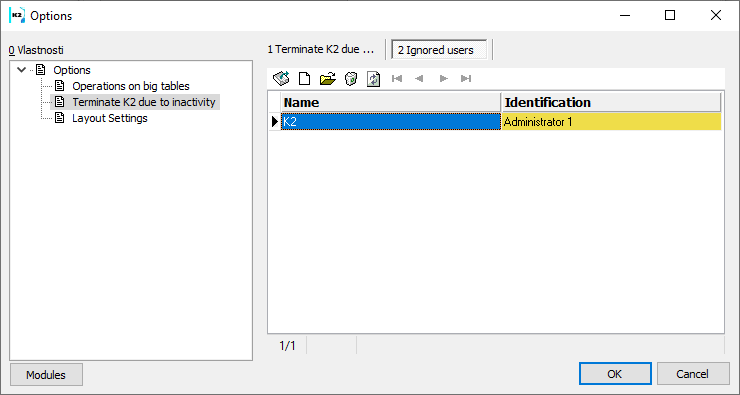Image resolution: width=740 pixels, height=395 pixels.
Task: Collapse the Options tree node
Action: pyautogui.click(x=21, y=70)
